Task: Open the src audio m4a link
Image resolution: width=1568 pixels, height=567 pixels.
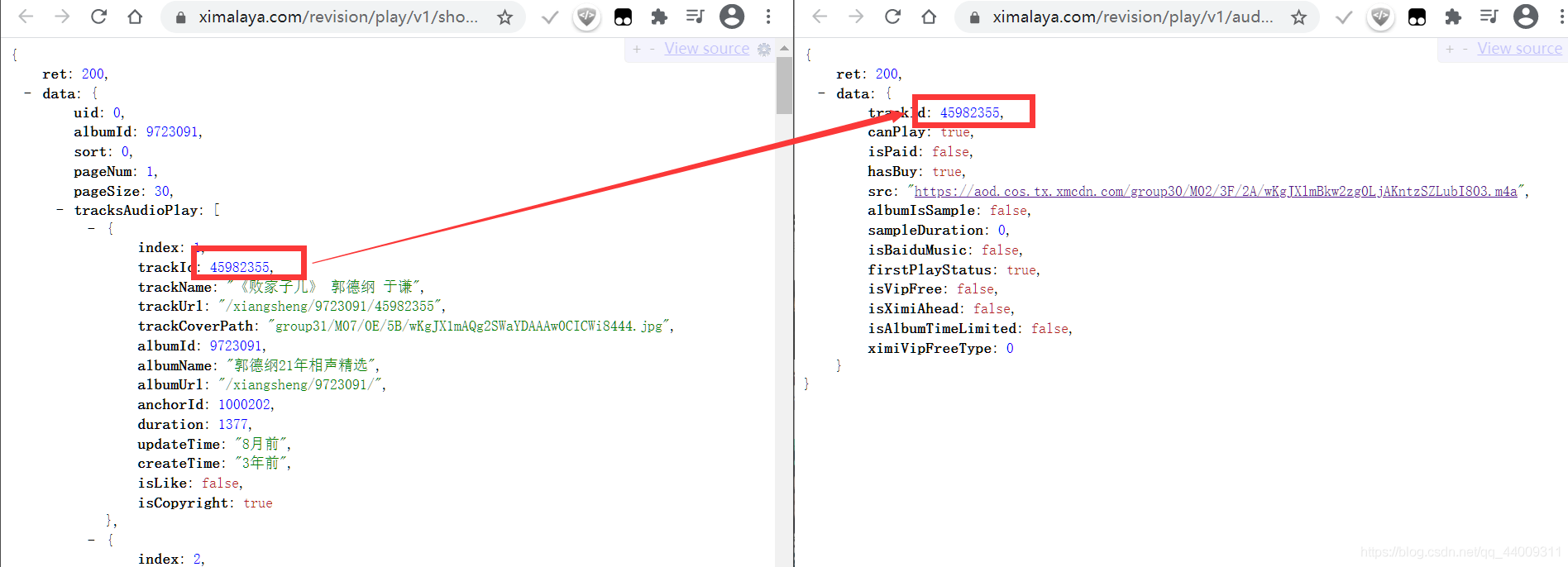Action: point(1216,191)
